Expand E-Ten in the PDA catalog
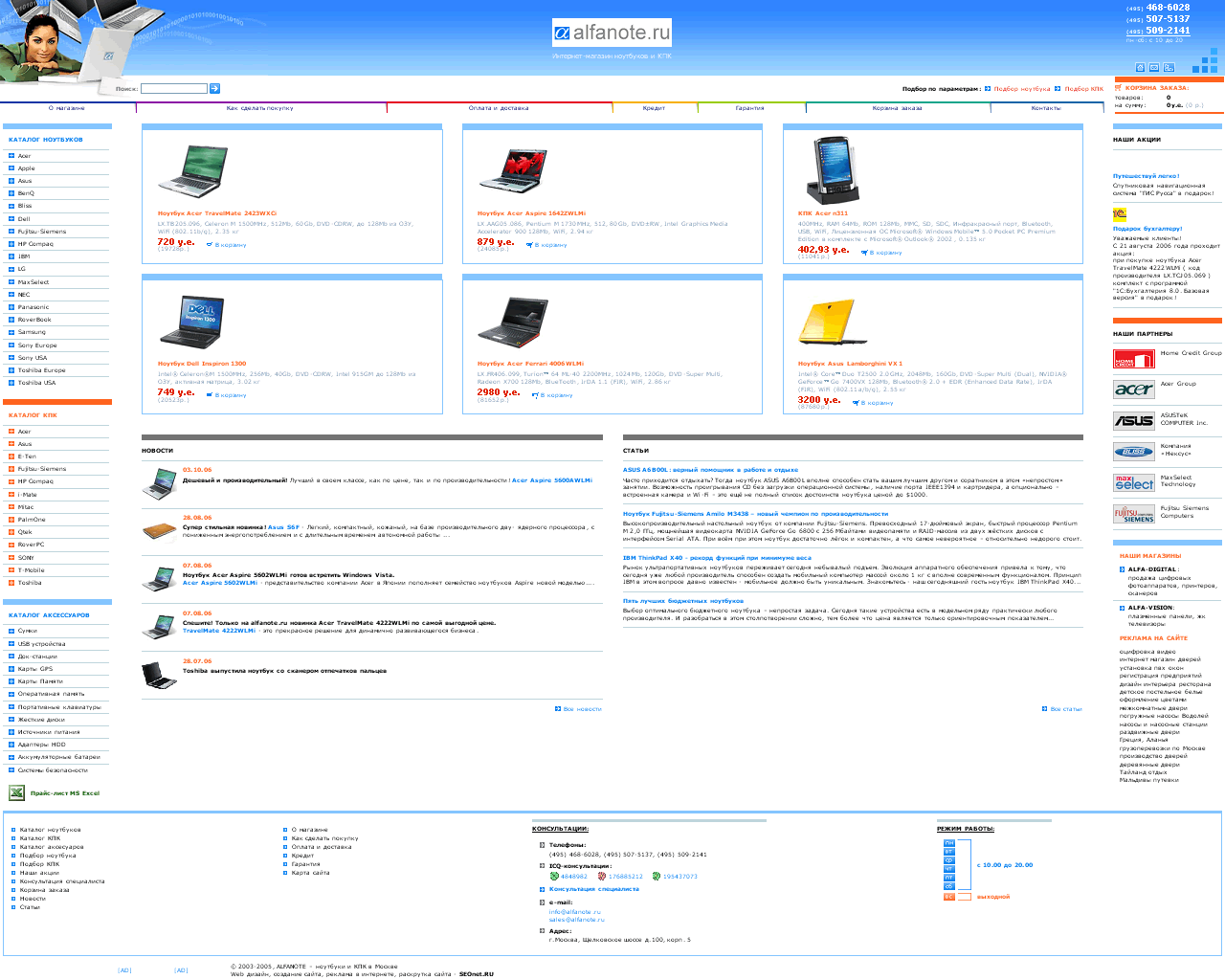1225x980 pixels. 11,457
